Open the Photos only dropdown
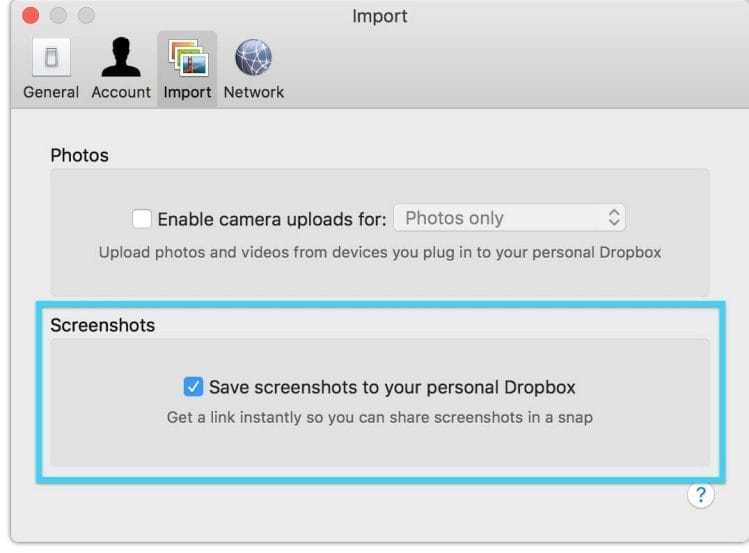This screenshot has height=553, width=749. (x=509, y=218)
